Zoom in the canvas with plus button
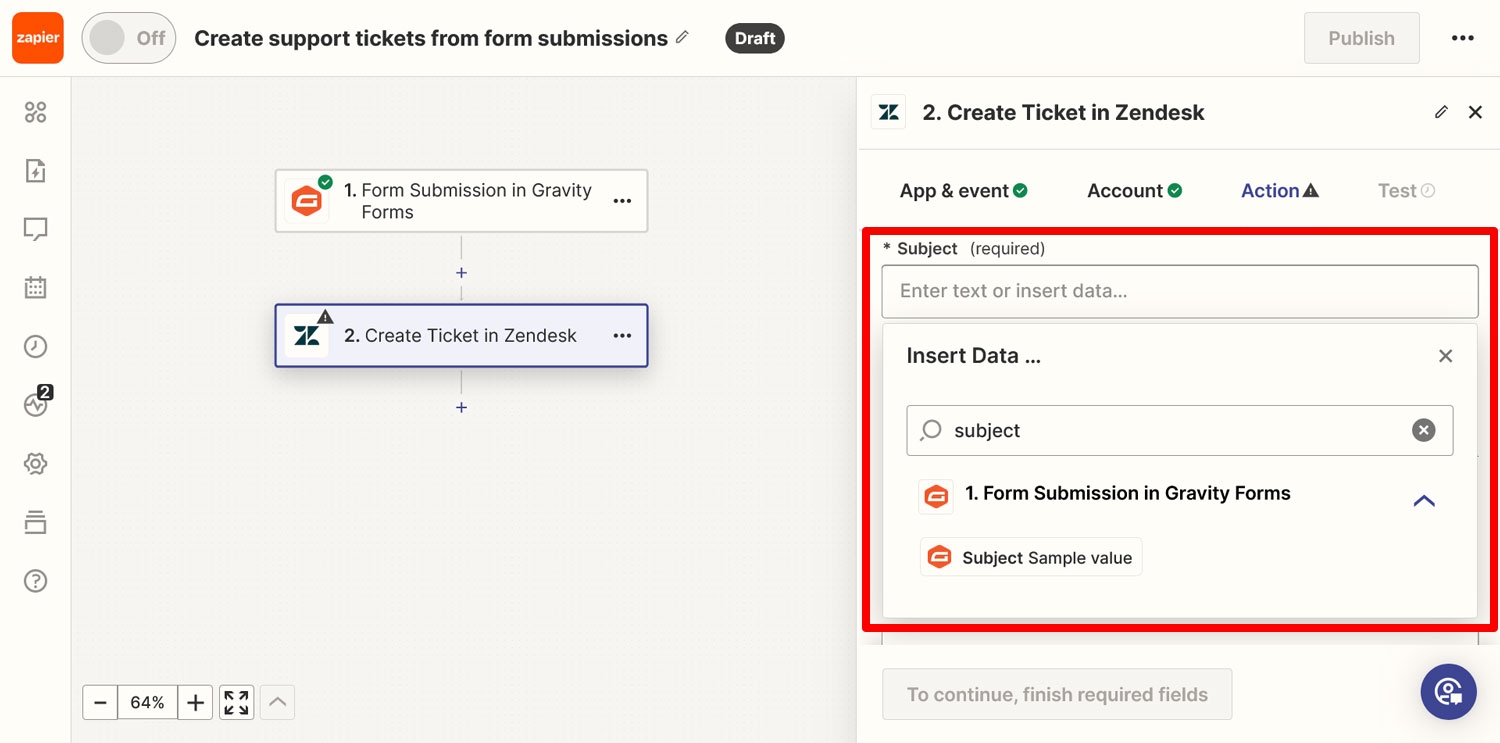 (x=195, y=703)
